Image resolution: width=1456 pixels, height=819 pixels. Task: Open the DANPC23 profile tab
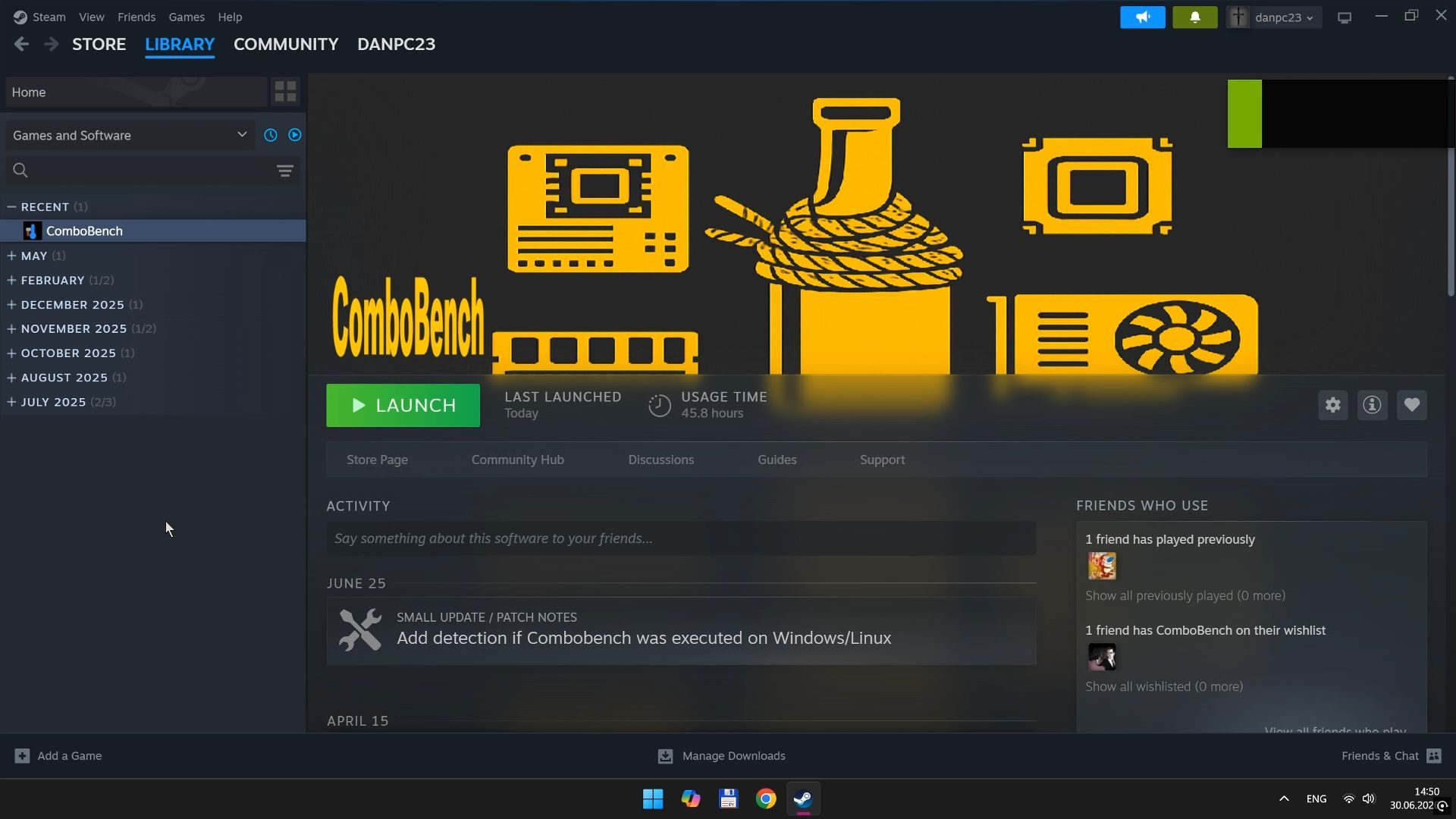pyautogui.click(x=397, y=44)
